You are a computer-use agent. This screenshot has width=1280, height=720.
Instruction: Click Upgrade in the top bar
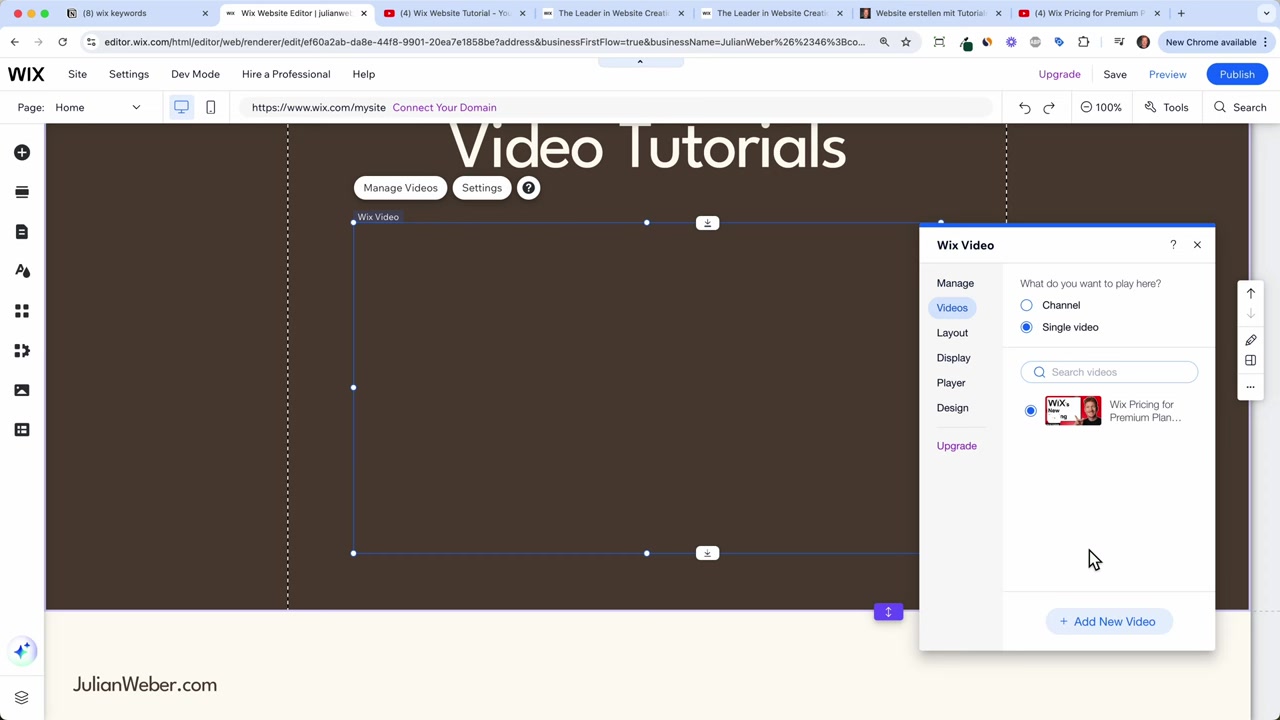click(x=1059, y=74)
